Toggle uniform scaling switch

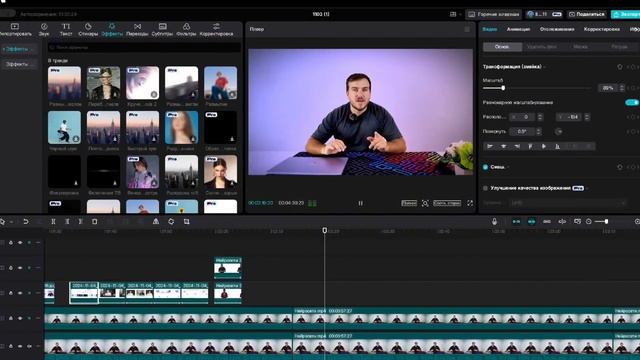click(632, 102)
